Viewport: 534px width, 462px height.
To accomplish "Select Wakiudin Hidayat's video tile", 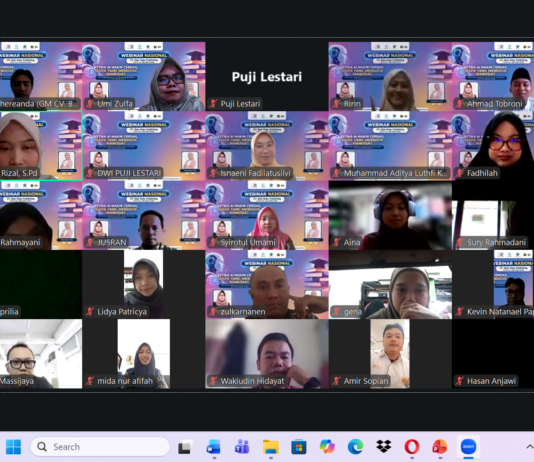I will pos(267,354).
